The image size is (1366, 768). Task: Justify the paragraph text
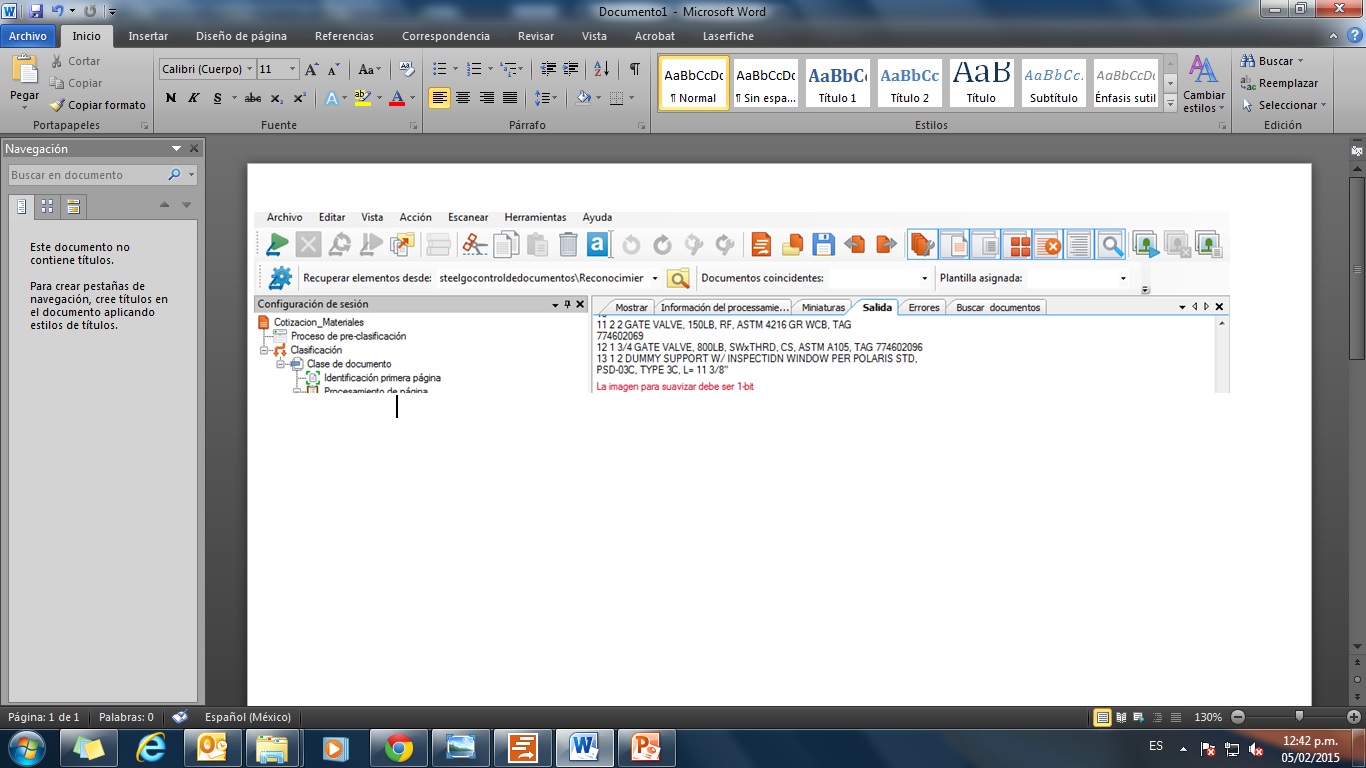(x=510, y=98)
